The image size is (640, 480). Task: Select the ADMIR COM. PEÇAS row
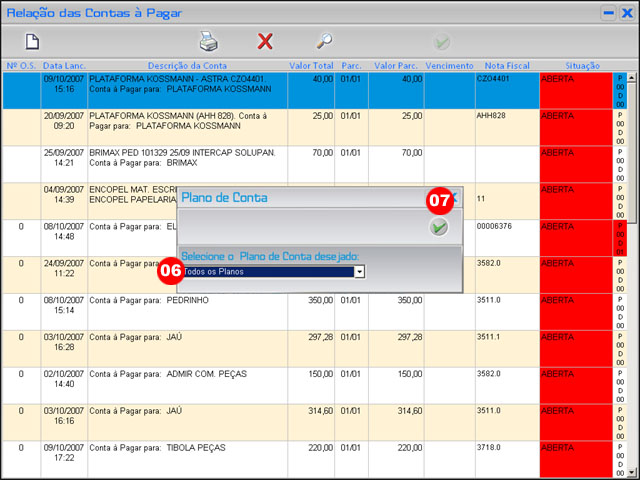click(187, 385)
